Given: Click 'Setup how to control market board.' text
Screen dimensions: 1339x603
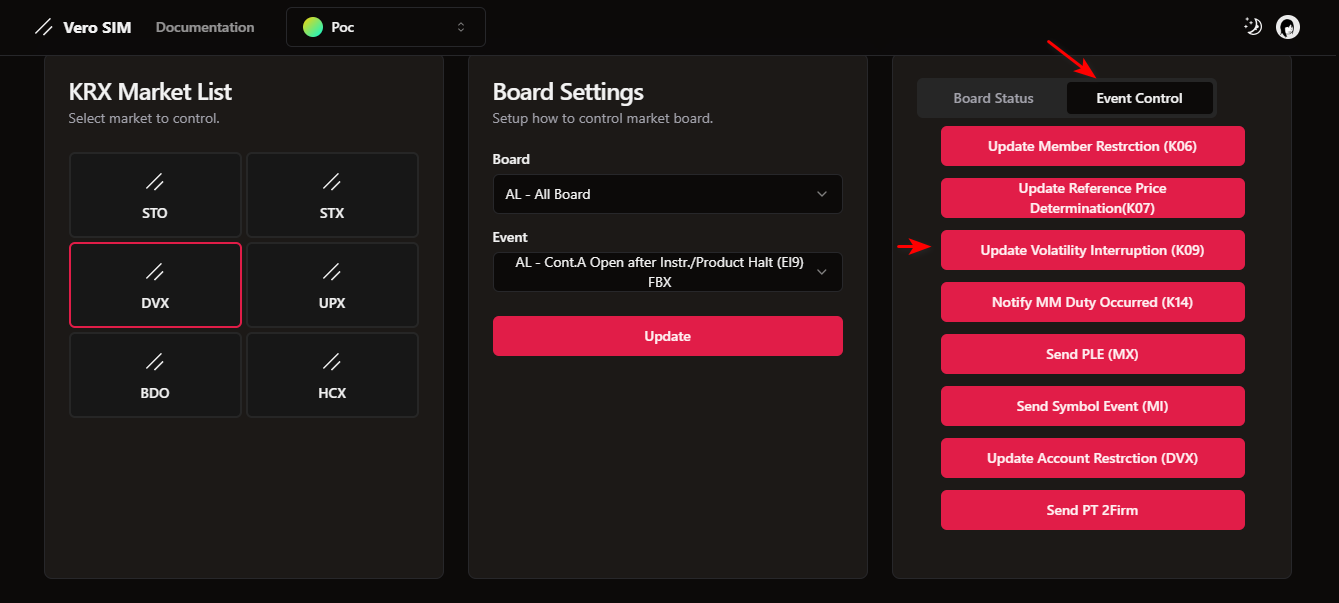Looking at the screenshot, I should (602, 118).
